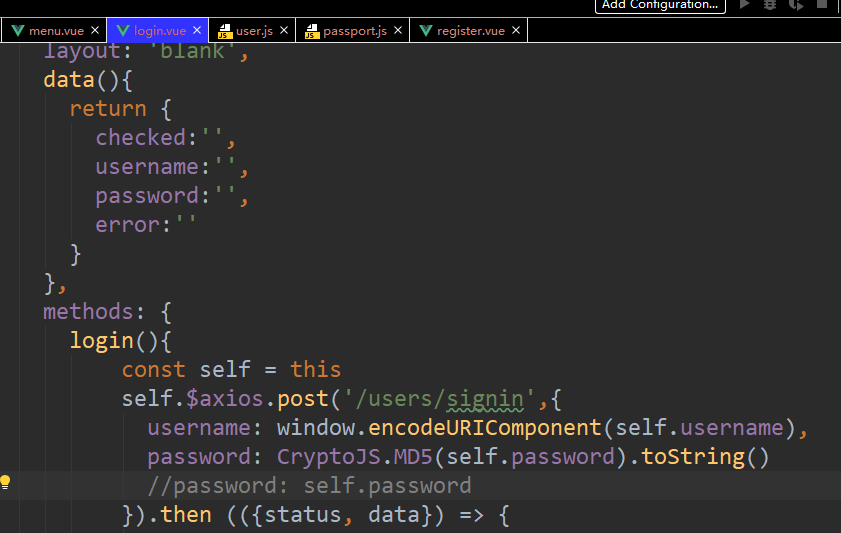Open the user.js tab

[252, 31]
